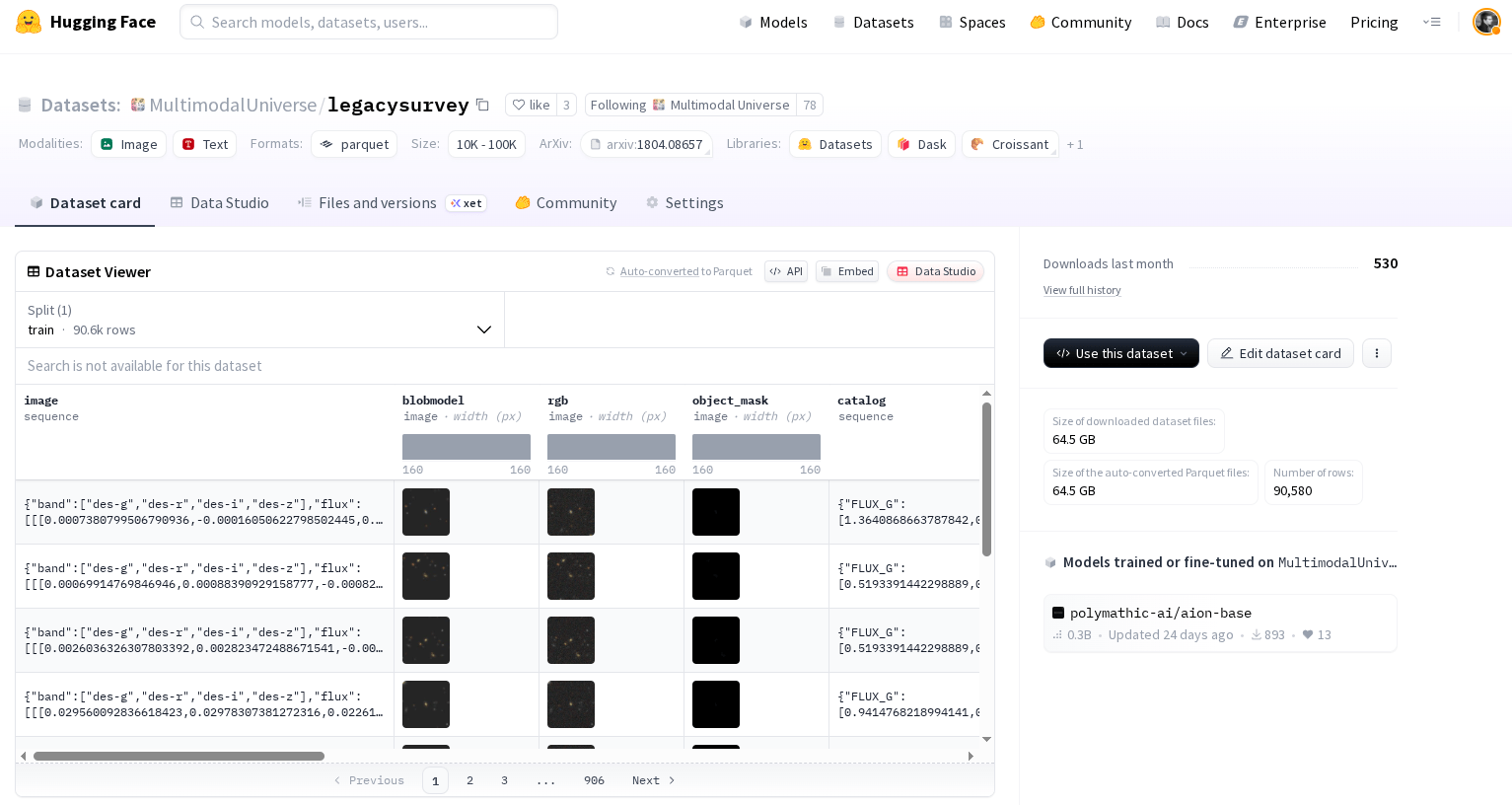The height and width of the screenshot is (805, 1512).
Task: Open first row blobmodel thumbnail
Action: 426,512
